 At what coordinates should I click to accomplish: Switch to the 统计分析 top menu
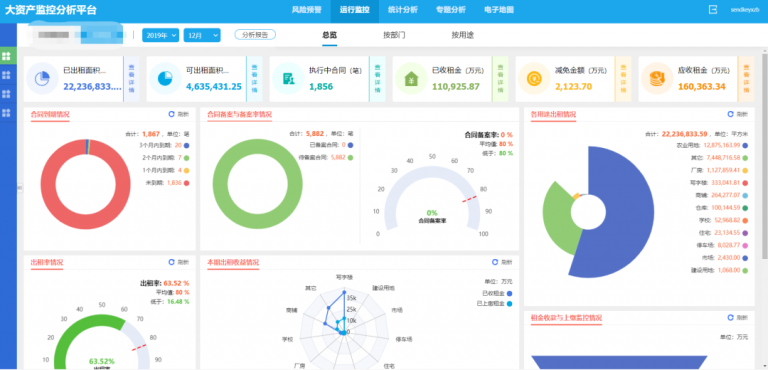click(403, 10)
